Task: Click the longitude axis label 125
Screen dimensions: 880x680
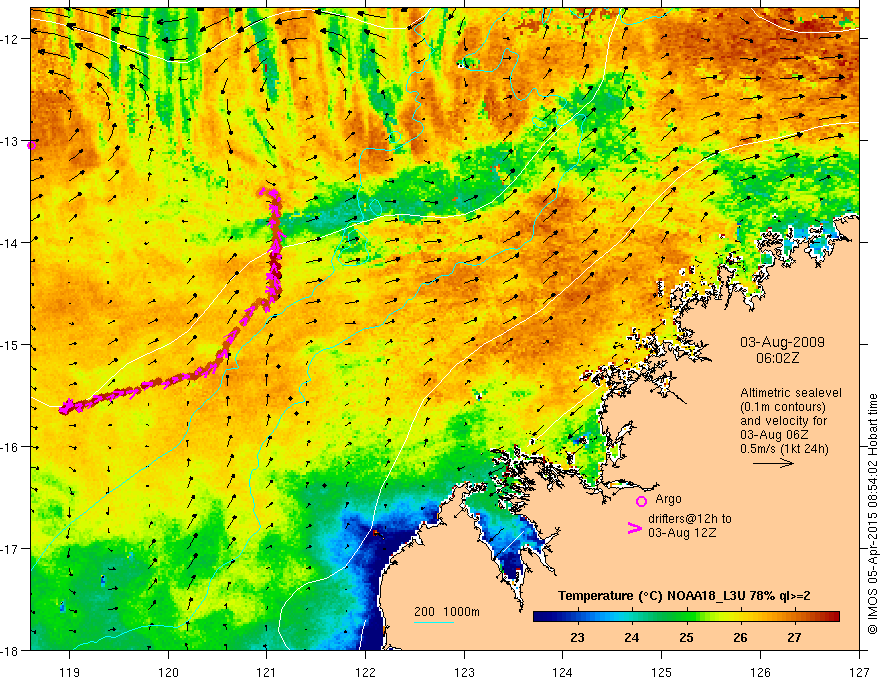Action: 662,672
